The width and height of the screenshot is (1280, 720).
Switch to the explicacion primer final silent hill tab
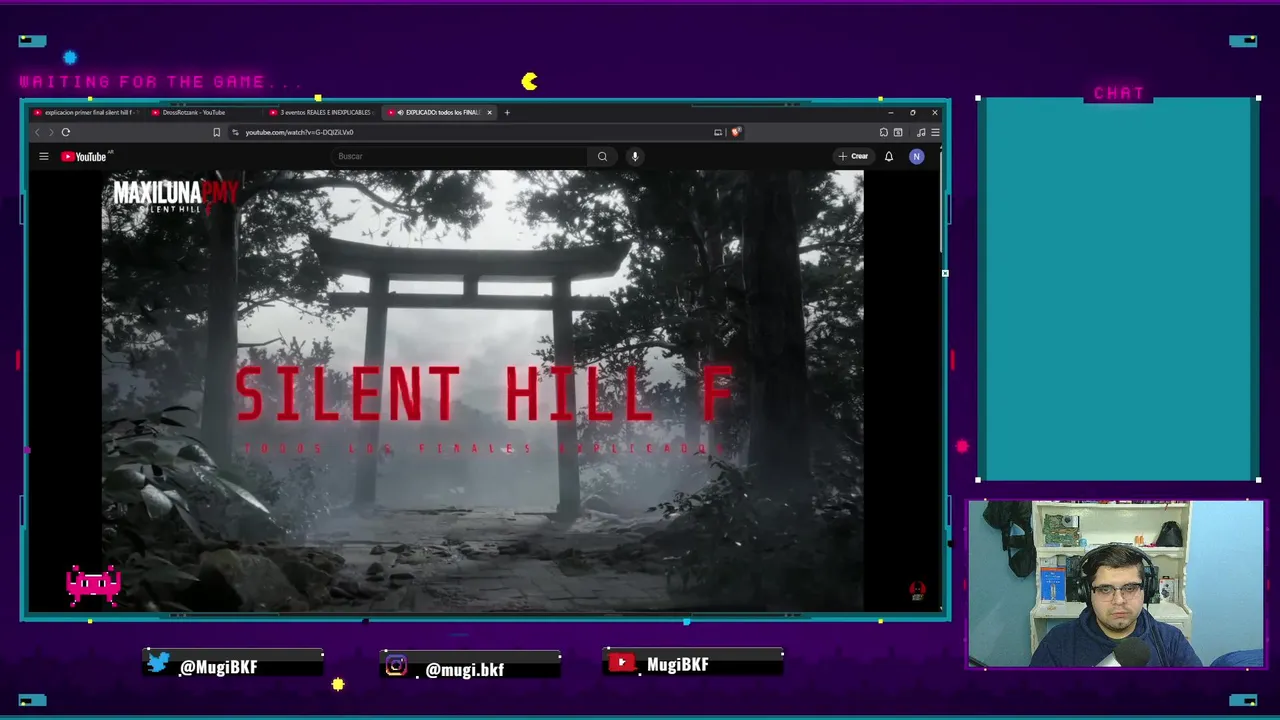coord(87,112)
